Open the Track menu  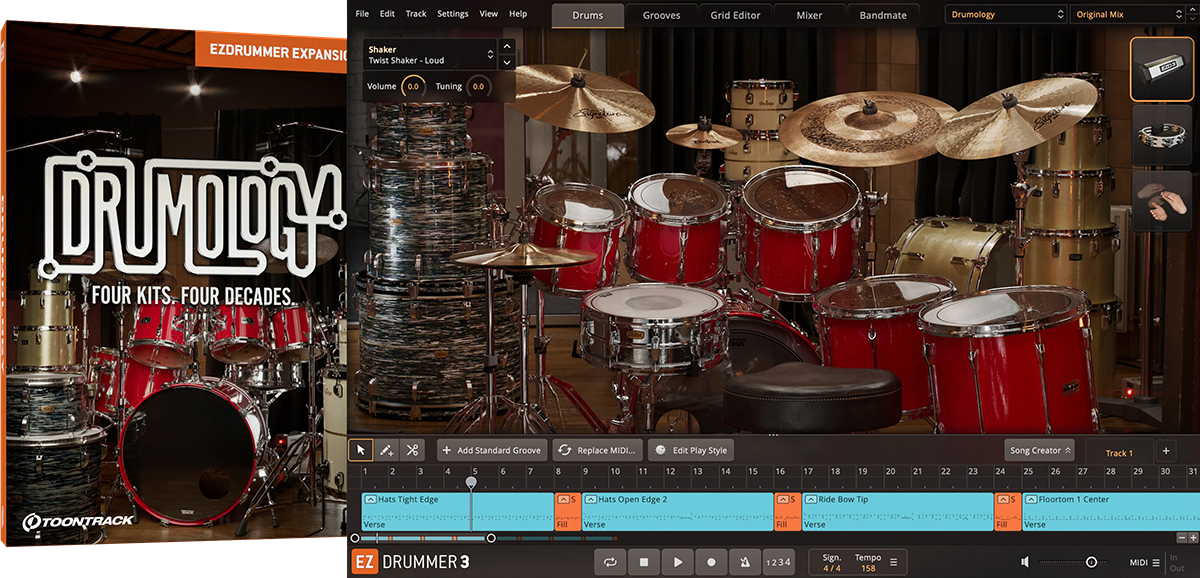(416, 14)
